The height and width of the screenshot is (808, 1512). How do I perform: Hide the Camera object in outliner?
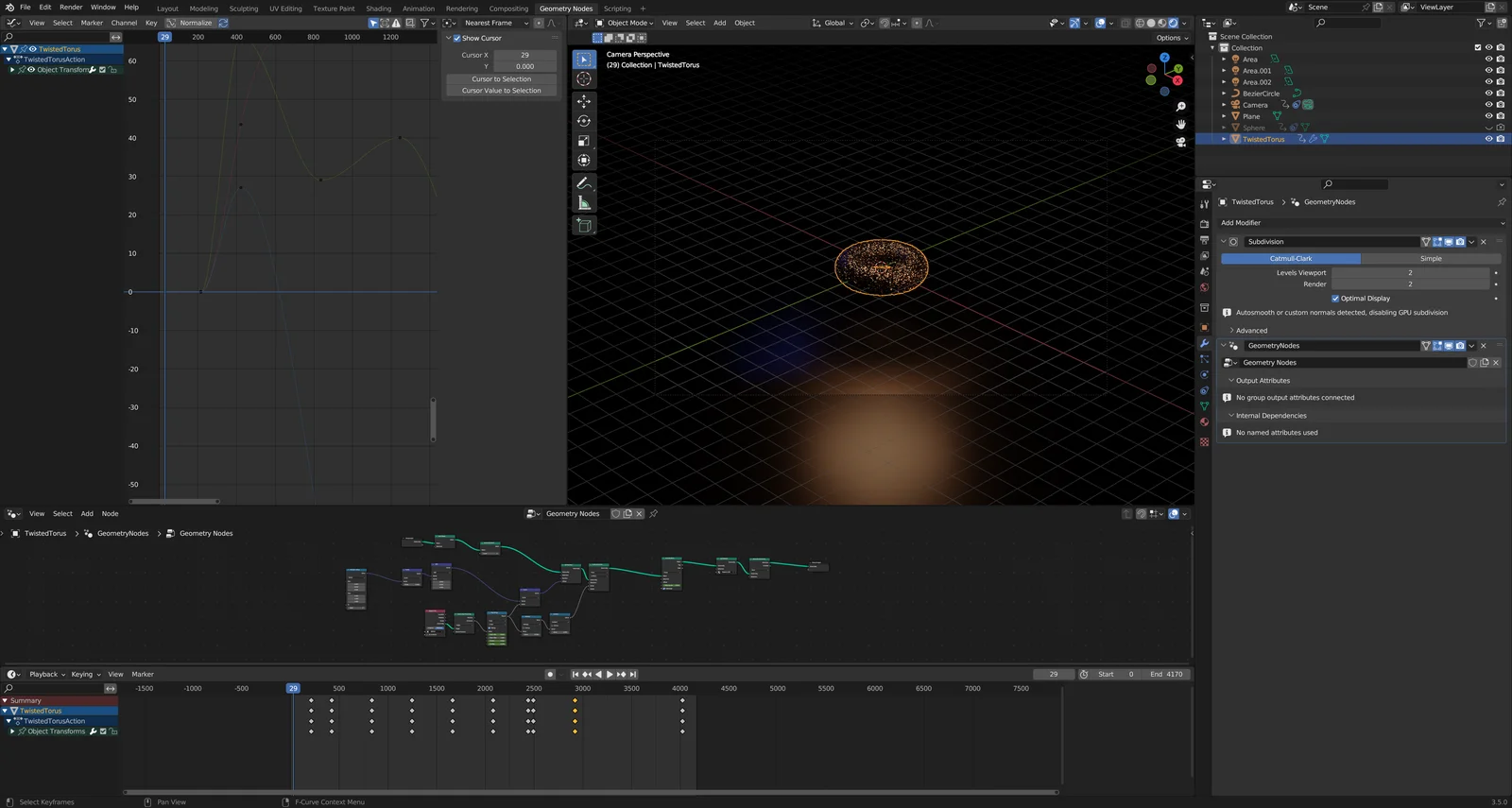(x=1488, y=105)
